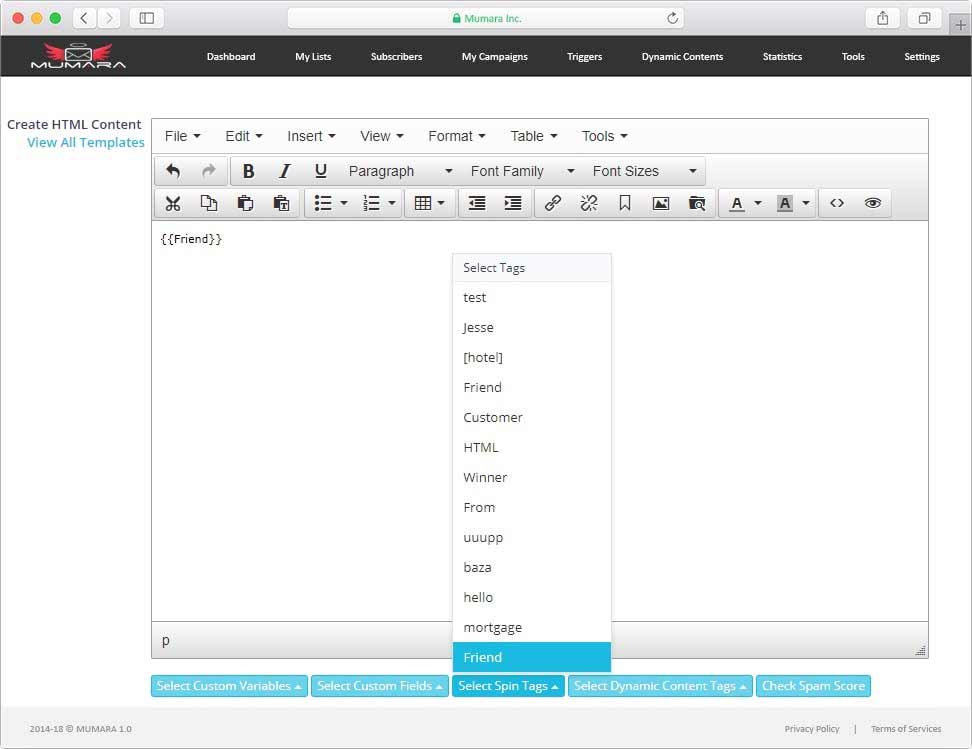Screen dimensions: 972x749
Task: Toggle Bold formatting
Action: (249, 171)
